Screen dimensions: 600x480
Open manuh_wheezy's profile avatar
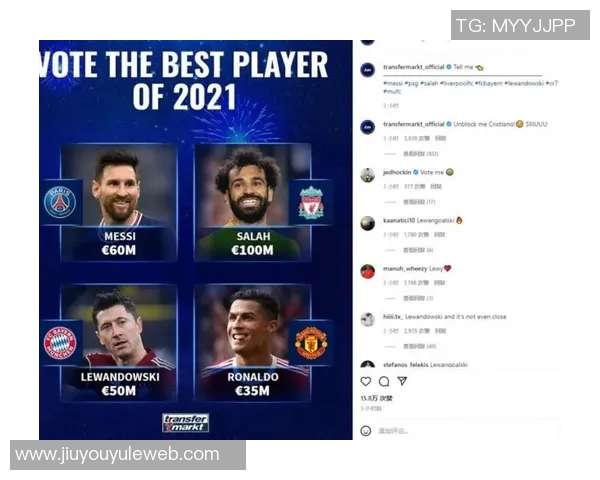(x=368, y=271)
